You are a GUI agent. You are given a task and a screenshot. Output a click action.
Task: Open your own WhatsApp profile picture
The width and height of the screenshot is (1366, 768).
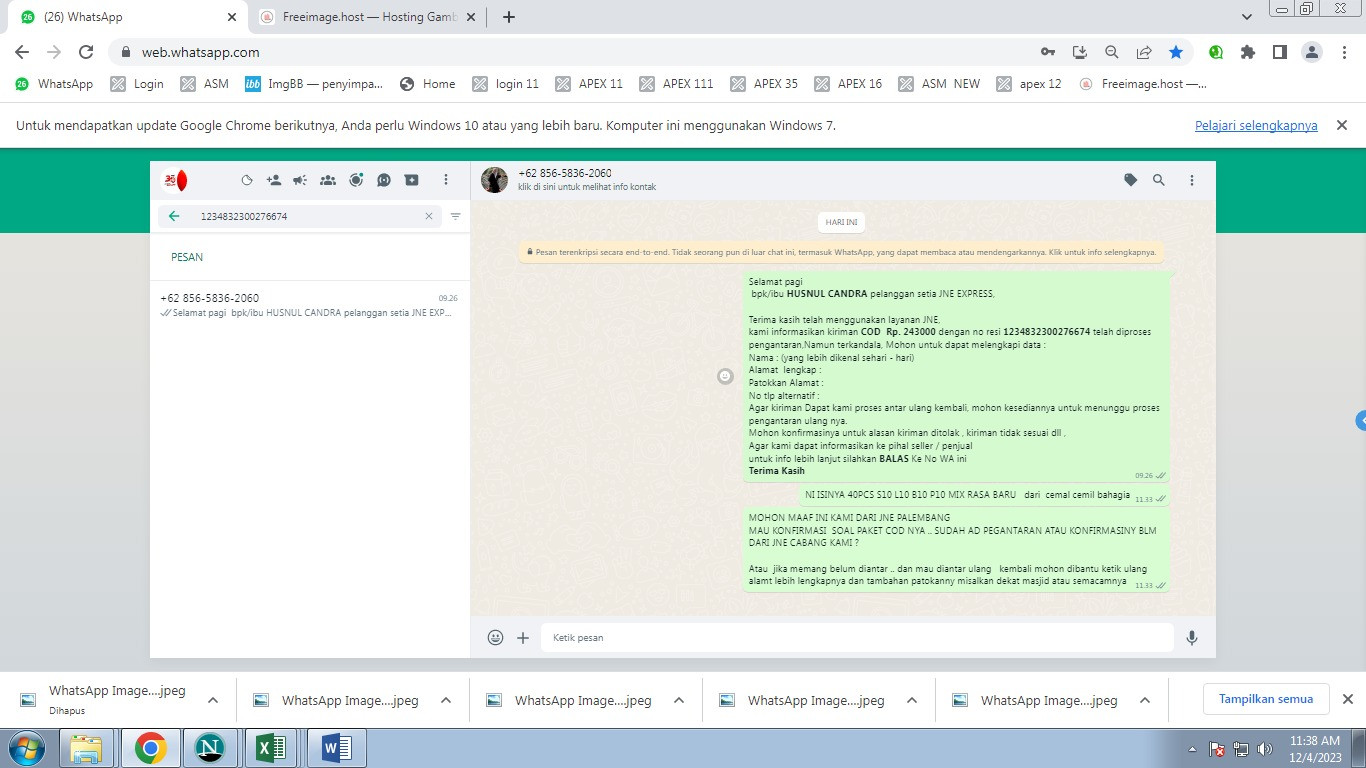175,180
